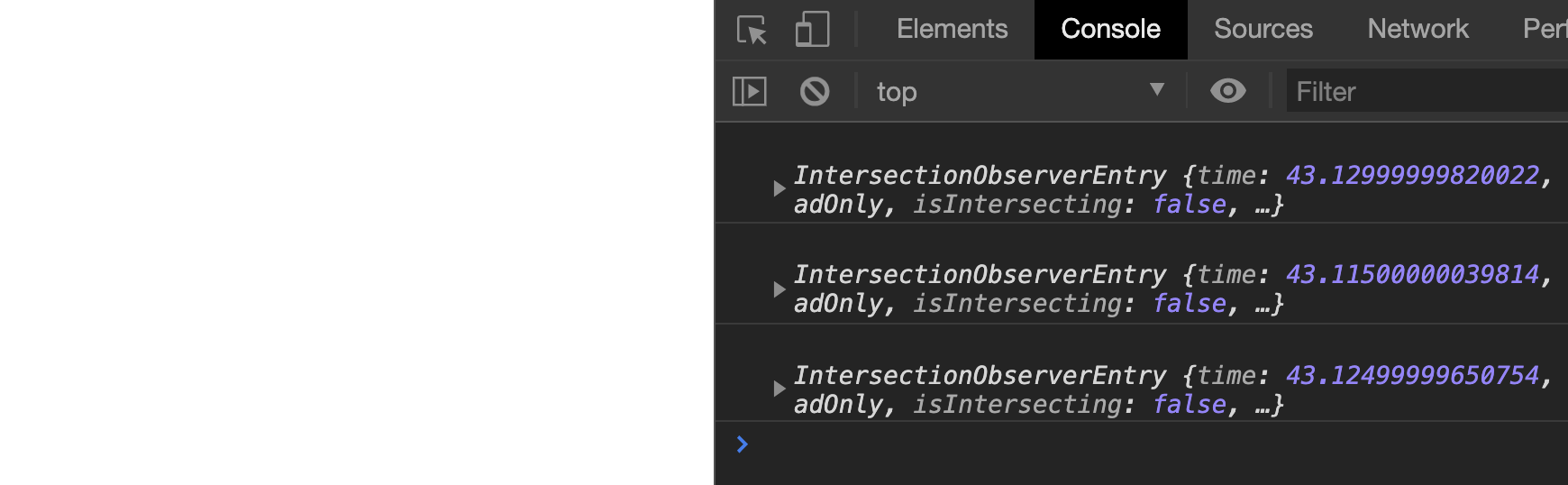Activate the inspect element picker icon

[x=752, y=30]
